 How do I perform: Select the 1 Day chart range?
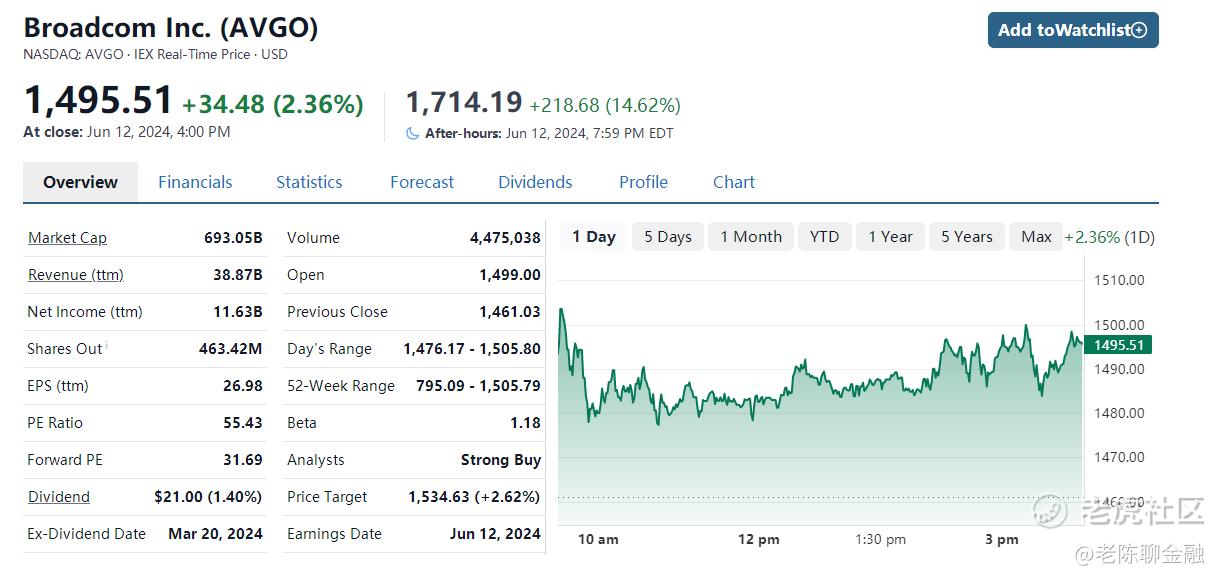(x=594, y=237)
